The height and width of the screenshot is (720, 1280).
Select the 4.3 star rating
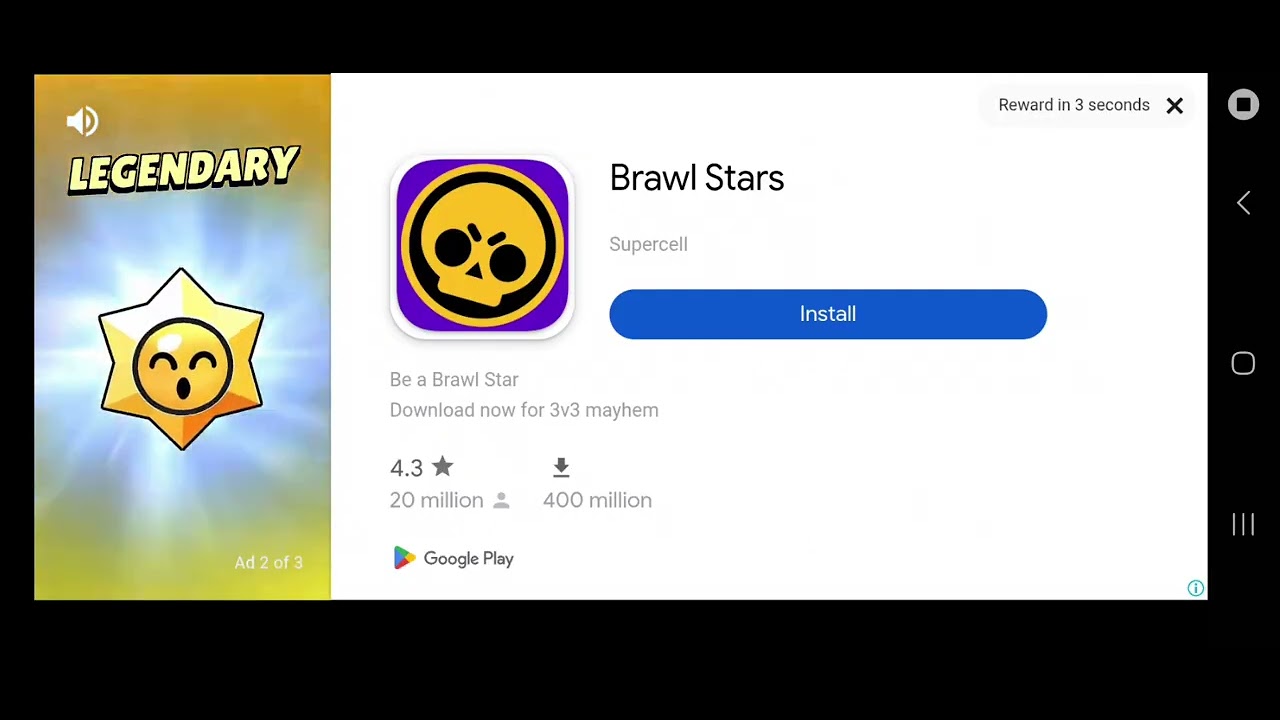421,467
